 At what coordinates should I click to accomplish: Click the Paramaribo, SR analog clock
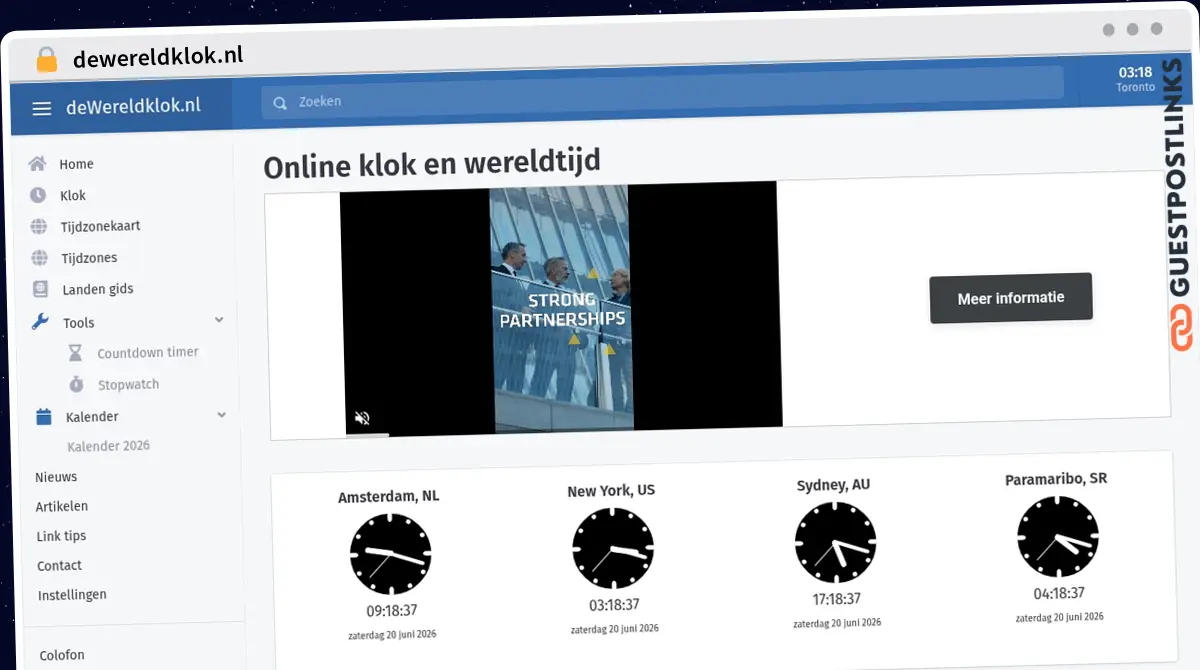click(x=1058, y=537)
